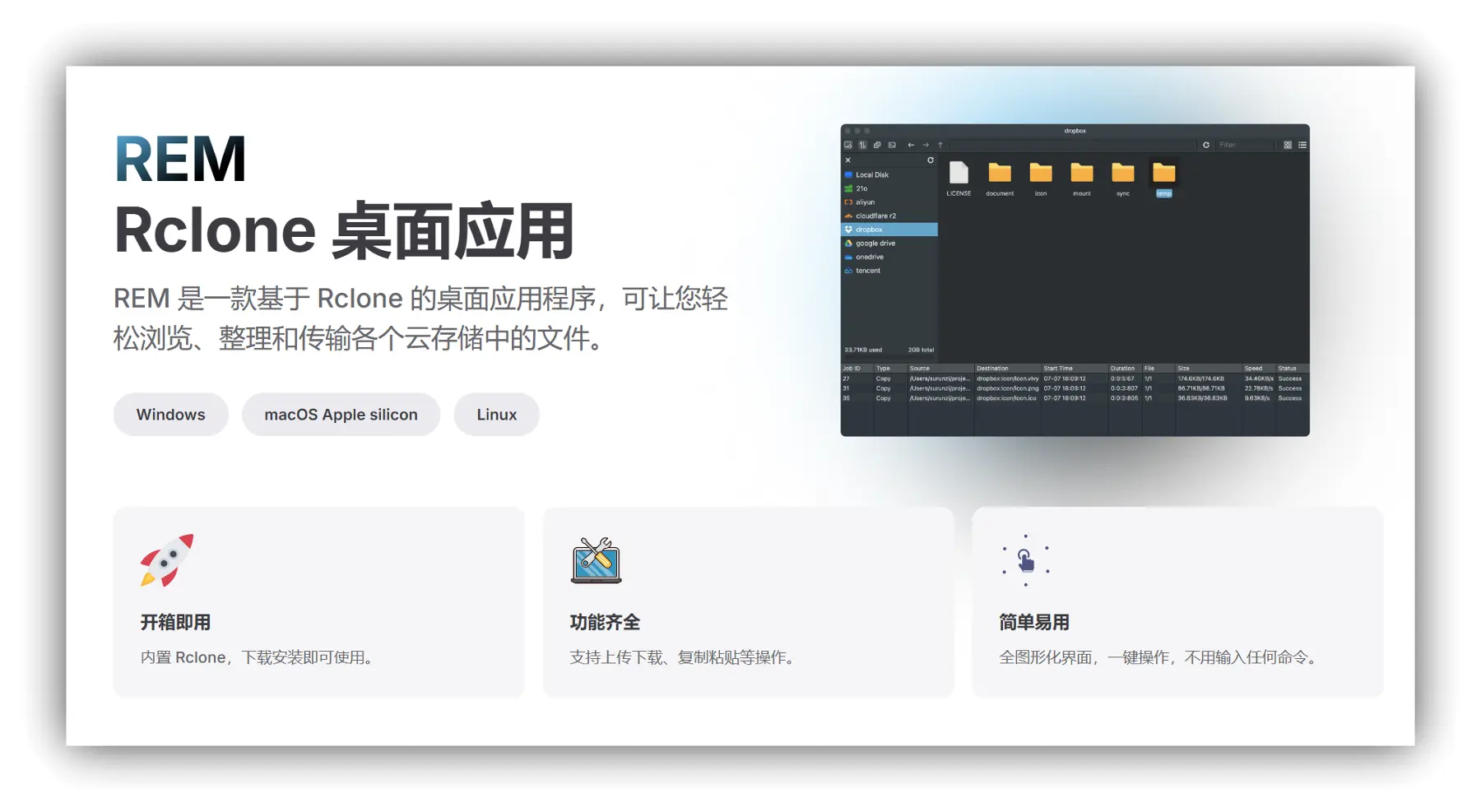Image resolution: width=1481 pixels, height=812 pixels.
Task: Select the tencent remote in sidebar
Action: tap(889, 271)
